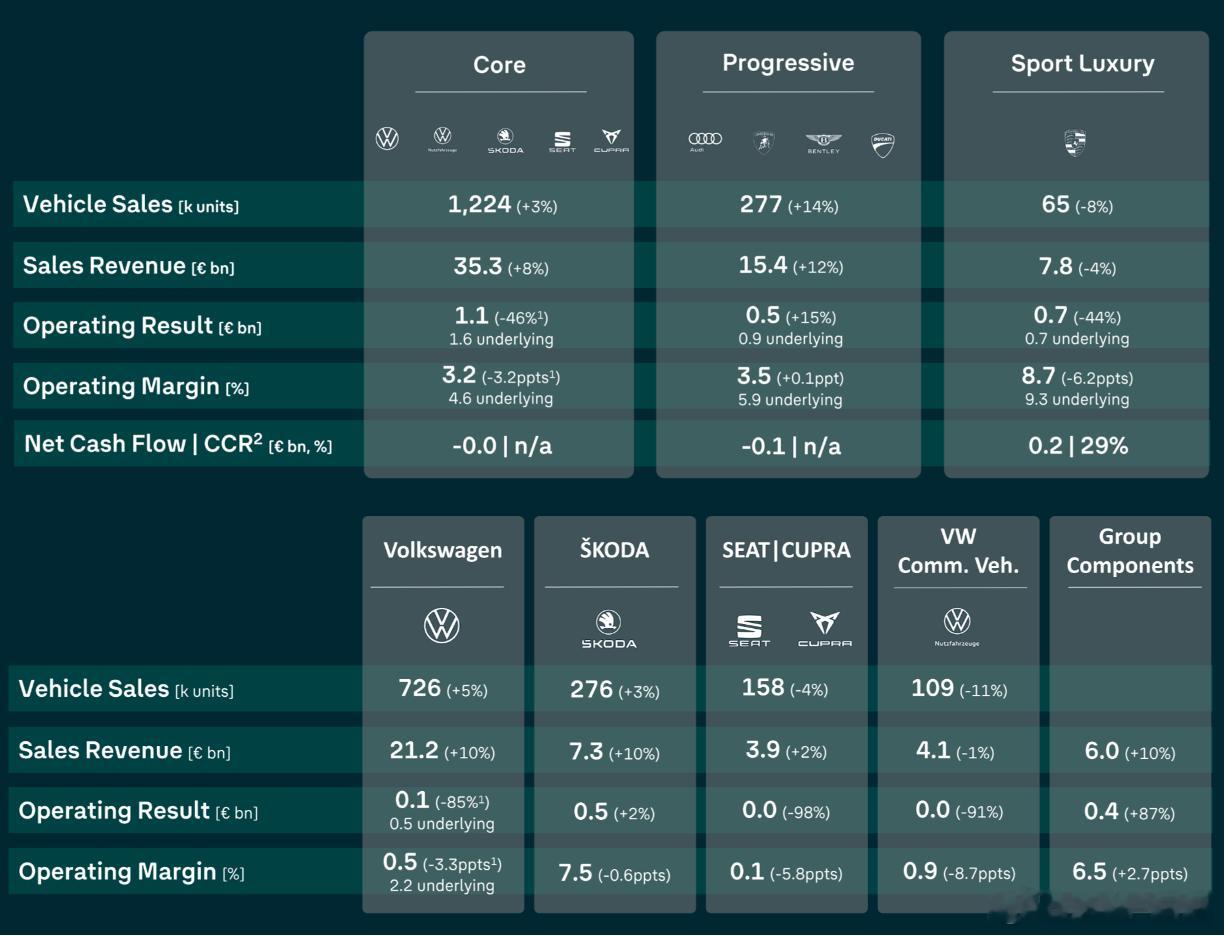The image size is (1224, 936).
Task: Click the Volkswagen logo under Core heading
Action: (387, 139)
